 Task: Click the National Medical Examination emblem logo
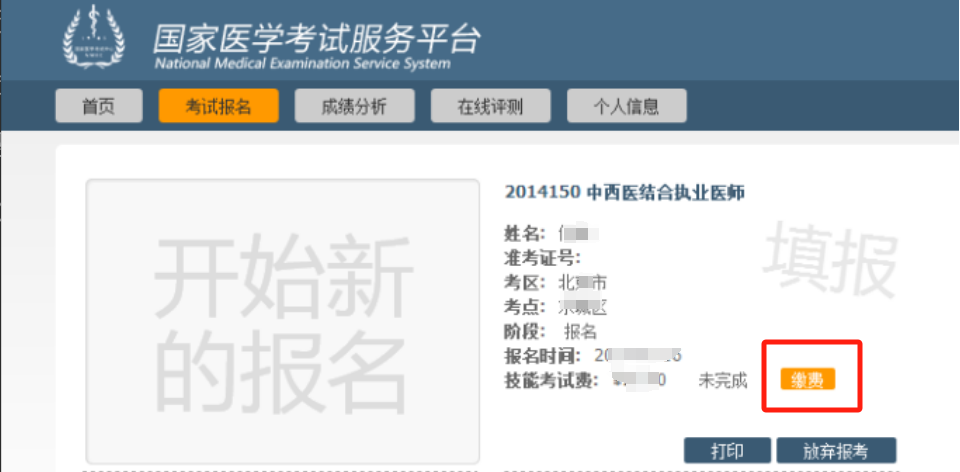coord(95,40)
